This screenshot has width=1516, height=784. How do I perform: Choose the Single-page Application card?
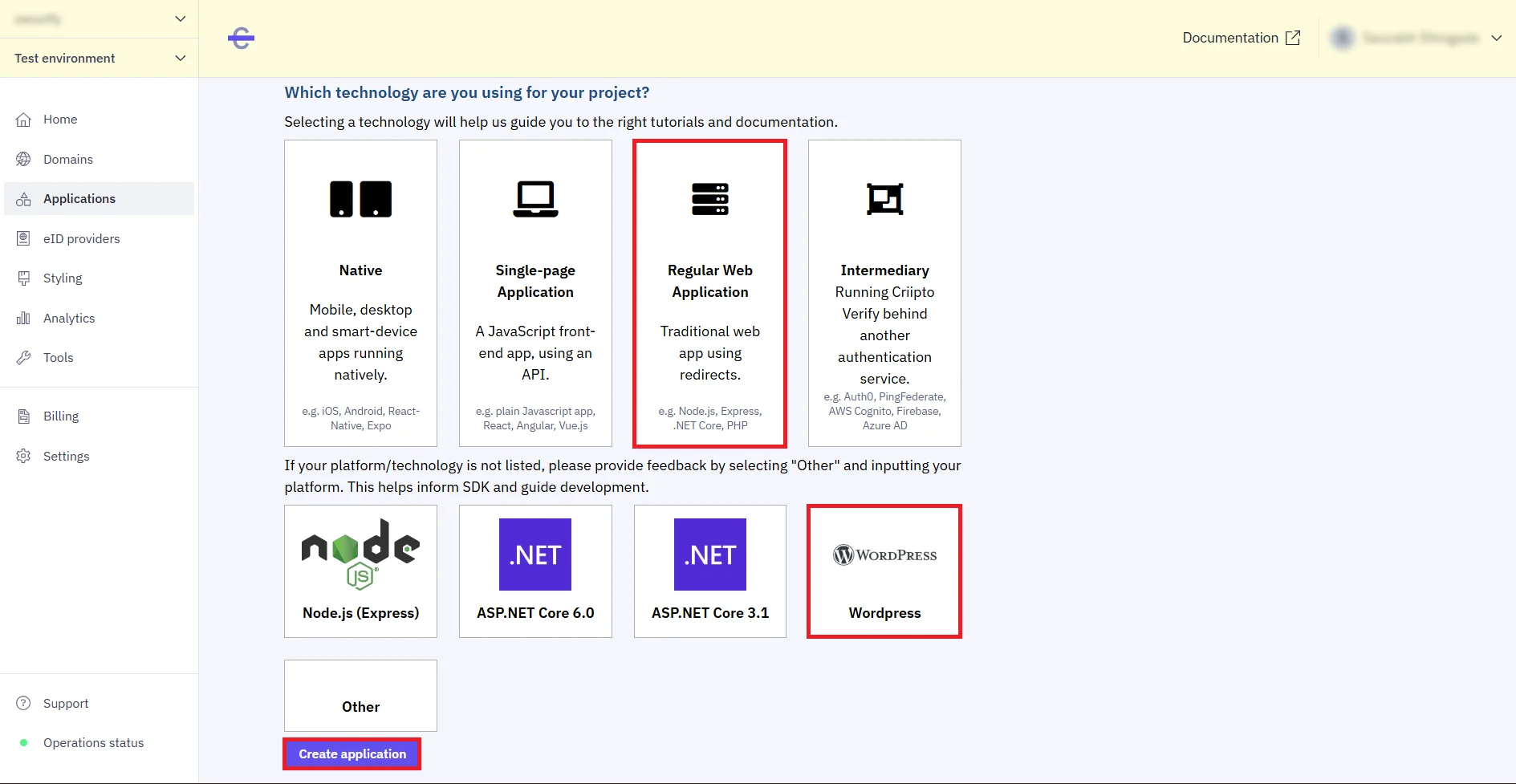pos(535,293)
